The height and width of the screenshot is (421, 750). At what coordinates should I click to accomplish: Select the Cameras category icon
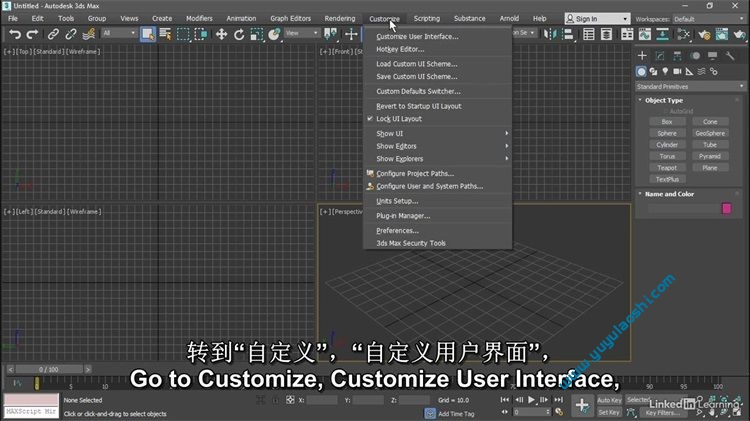[x=677, y=71]
